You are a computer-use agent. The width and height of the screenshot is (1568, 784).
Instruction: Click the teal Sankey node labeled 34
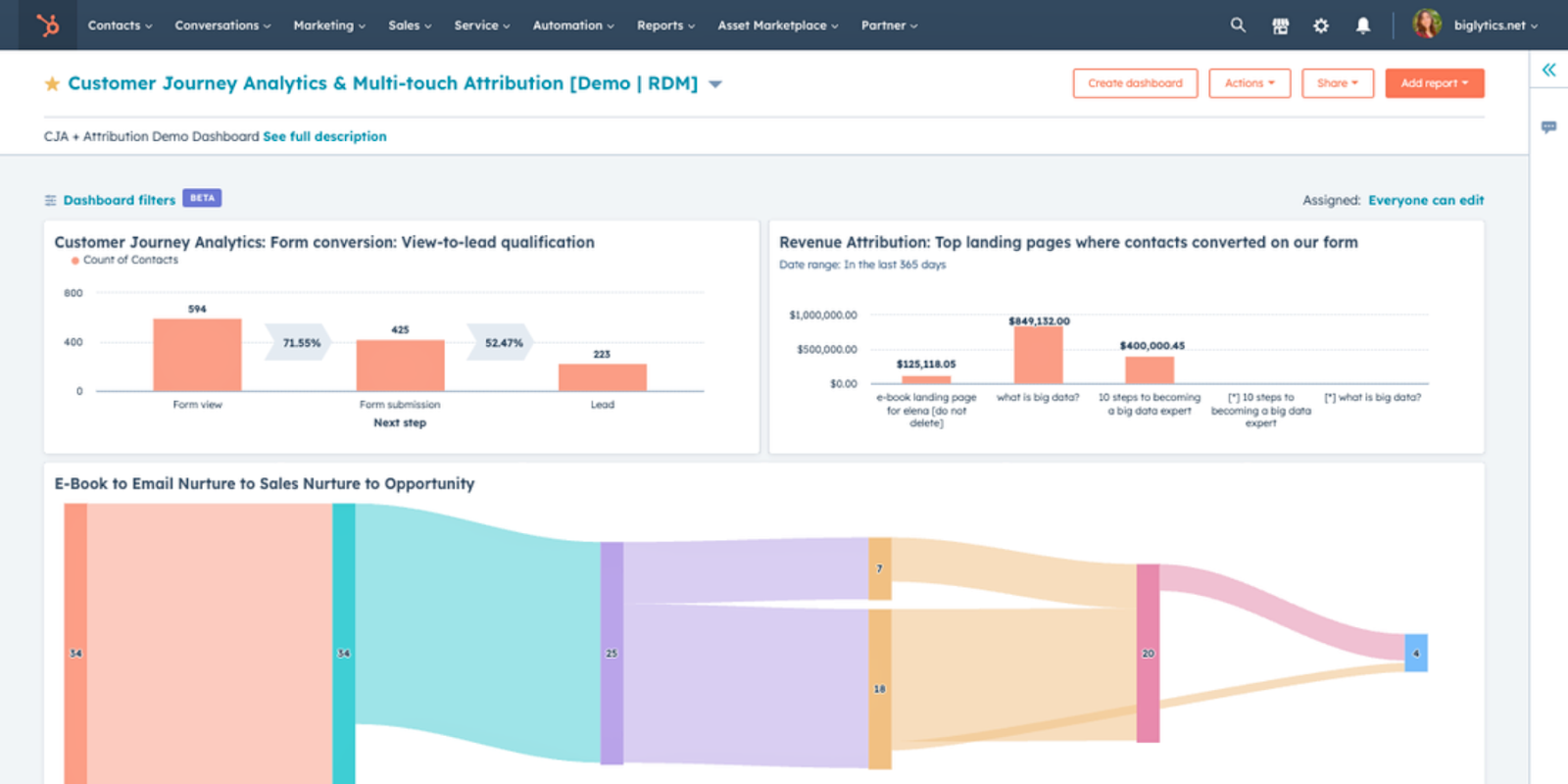click(x=344, y=644)
